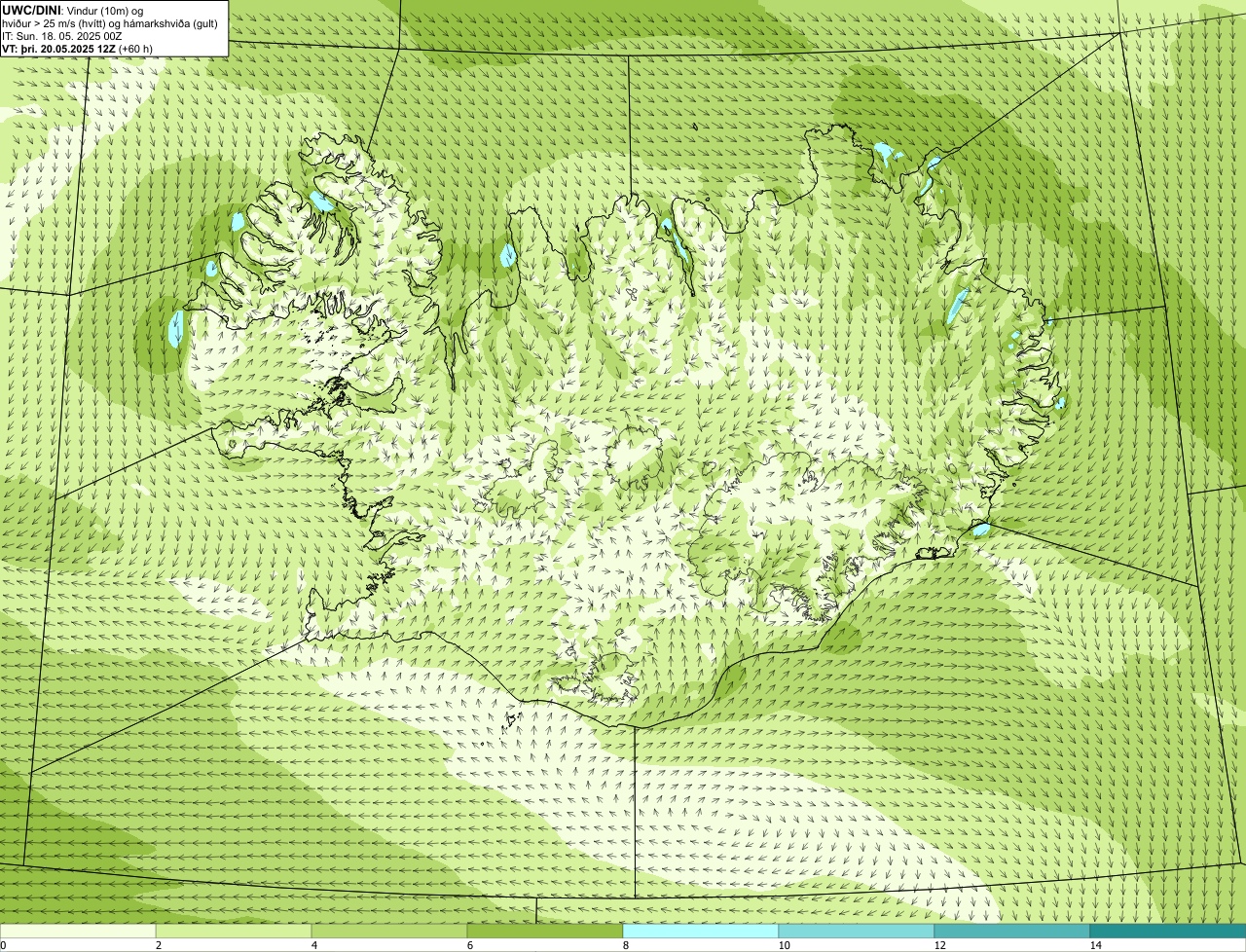Viewport: 1246px width, 952px height.
Task: Click the 'UWC/DINI: Vindur (10m) og' title line
Action: click(73, 11)
